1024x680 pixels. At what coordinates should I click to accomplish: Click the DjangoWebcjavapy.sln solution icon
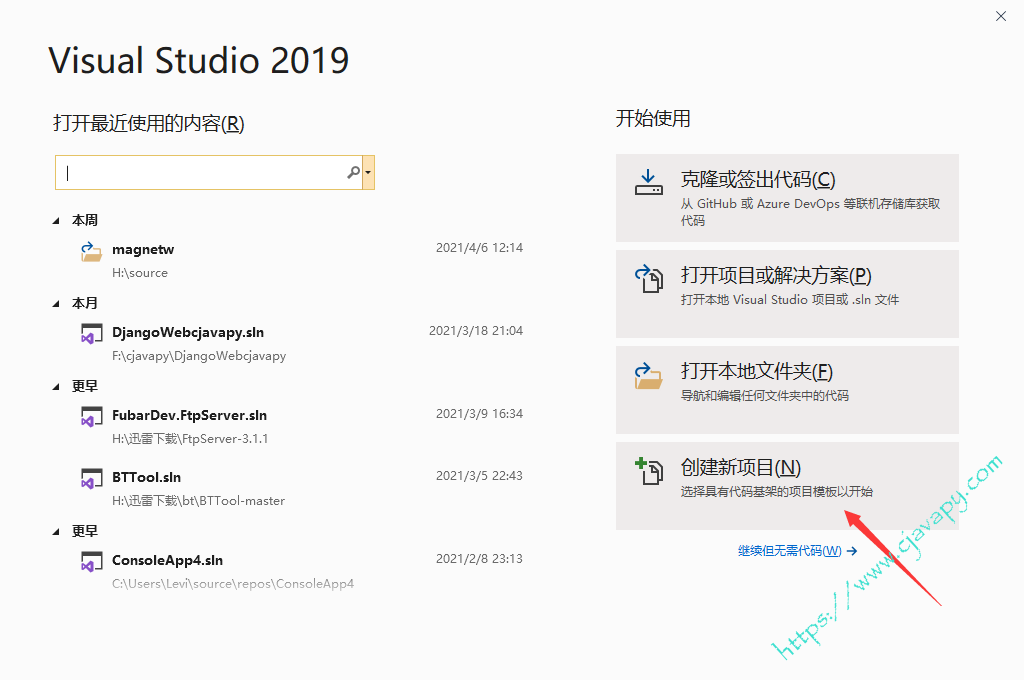(x=91, y=334)
